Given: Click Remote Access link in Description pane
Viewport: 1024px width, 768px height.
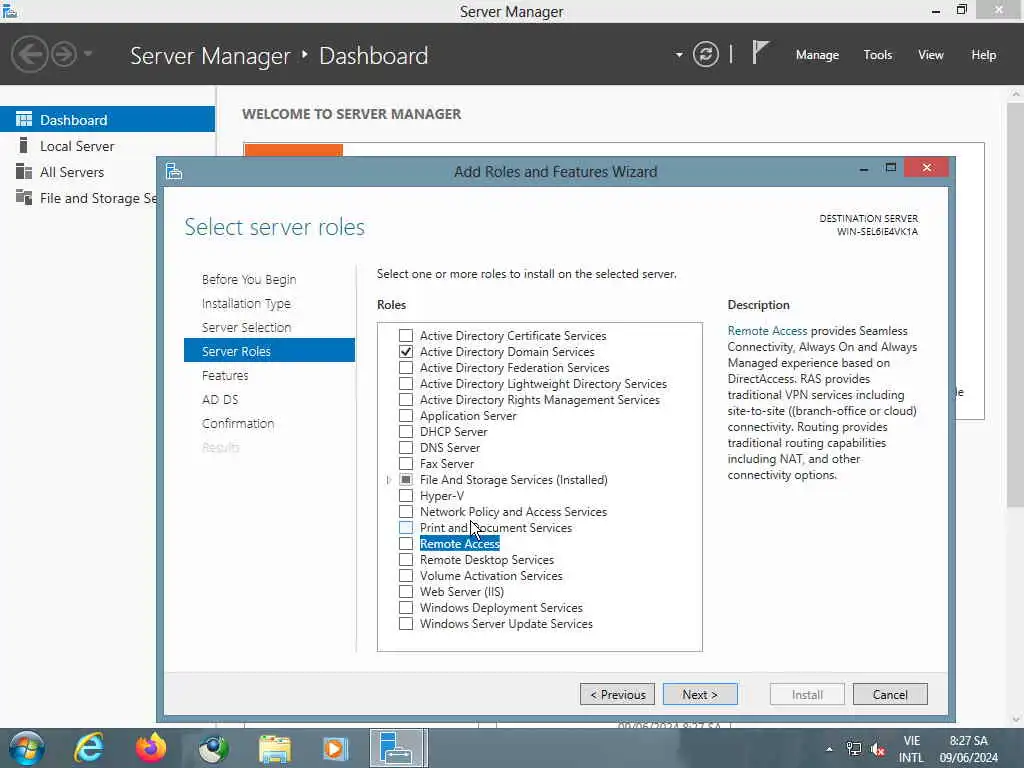Looking at the screenshot, I should click(767, 331).
